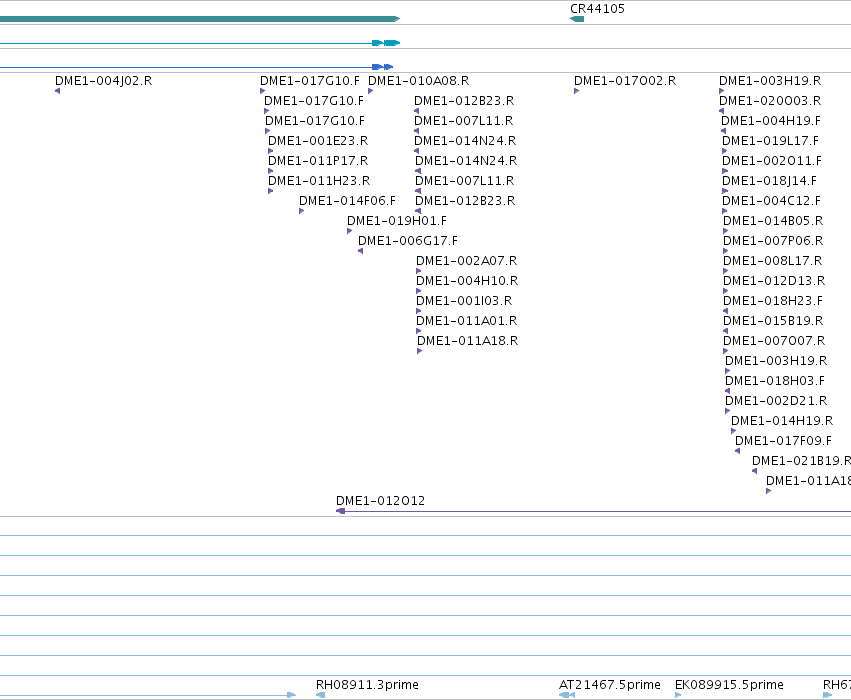Click the DME1-012O12 purple arrowhead
851x700 pixels.
(x=340, y=511)
